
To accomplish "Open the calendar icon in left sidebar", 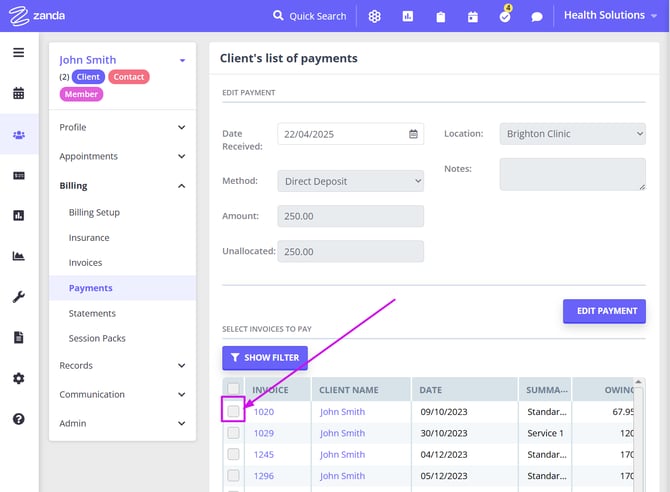I will [18, 94].
